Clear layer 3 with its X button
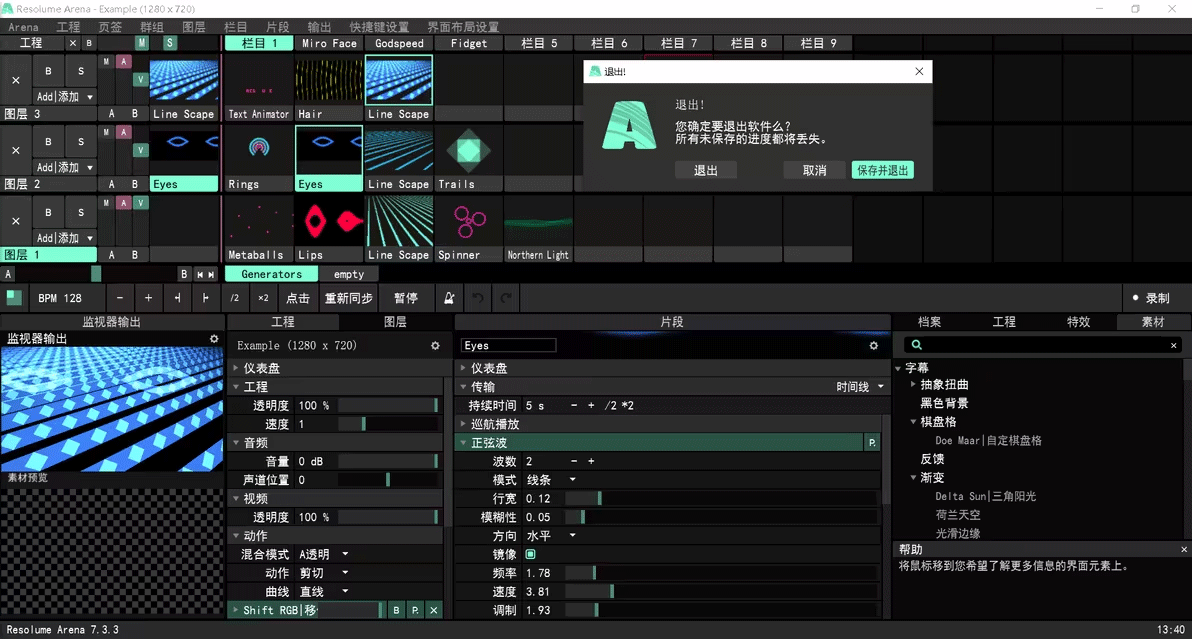 tap(15, 80)
